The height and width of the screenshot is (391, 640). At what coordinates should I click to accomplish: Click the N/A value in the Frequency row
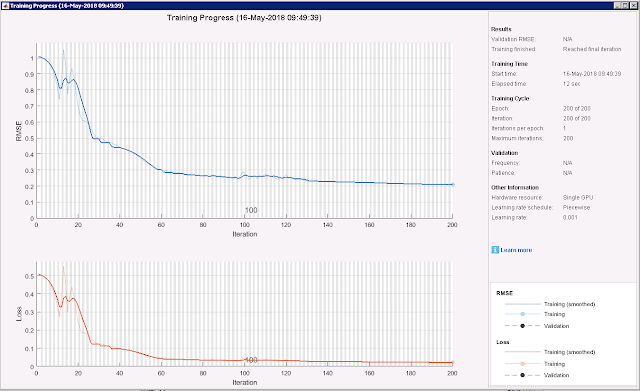point(567,163)
